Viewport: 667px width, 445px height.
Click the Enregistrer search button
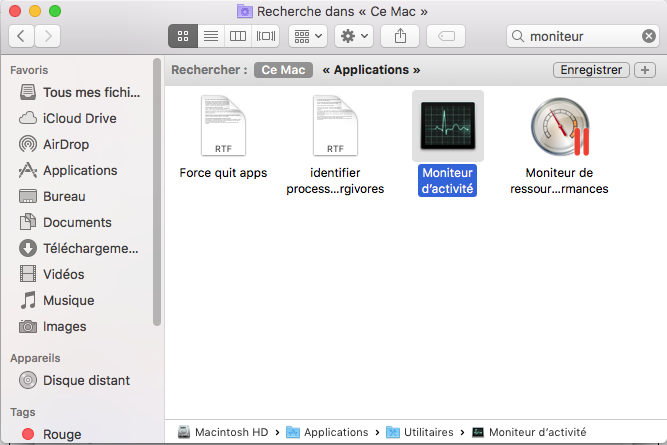590,70
